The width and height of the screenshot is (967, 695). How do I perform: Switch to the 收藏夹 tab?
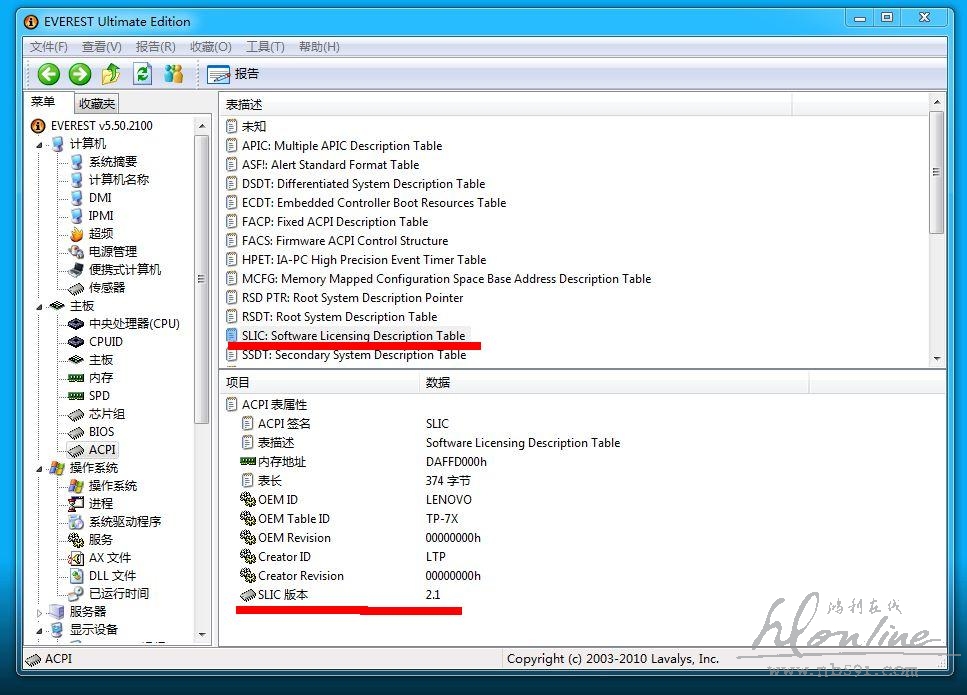pos(97,103)
